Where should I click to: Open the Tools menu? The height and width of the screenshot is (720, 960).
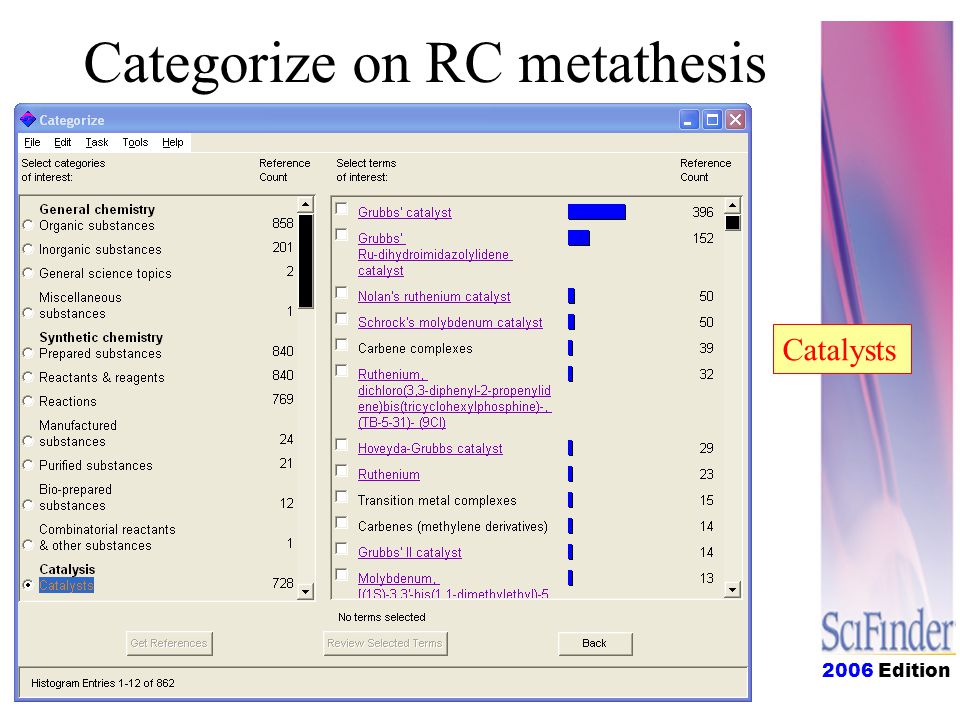click(x=135, y=143)
